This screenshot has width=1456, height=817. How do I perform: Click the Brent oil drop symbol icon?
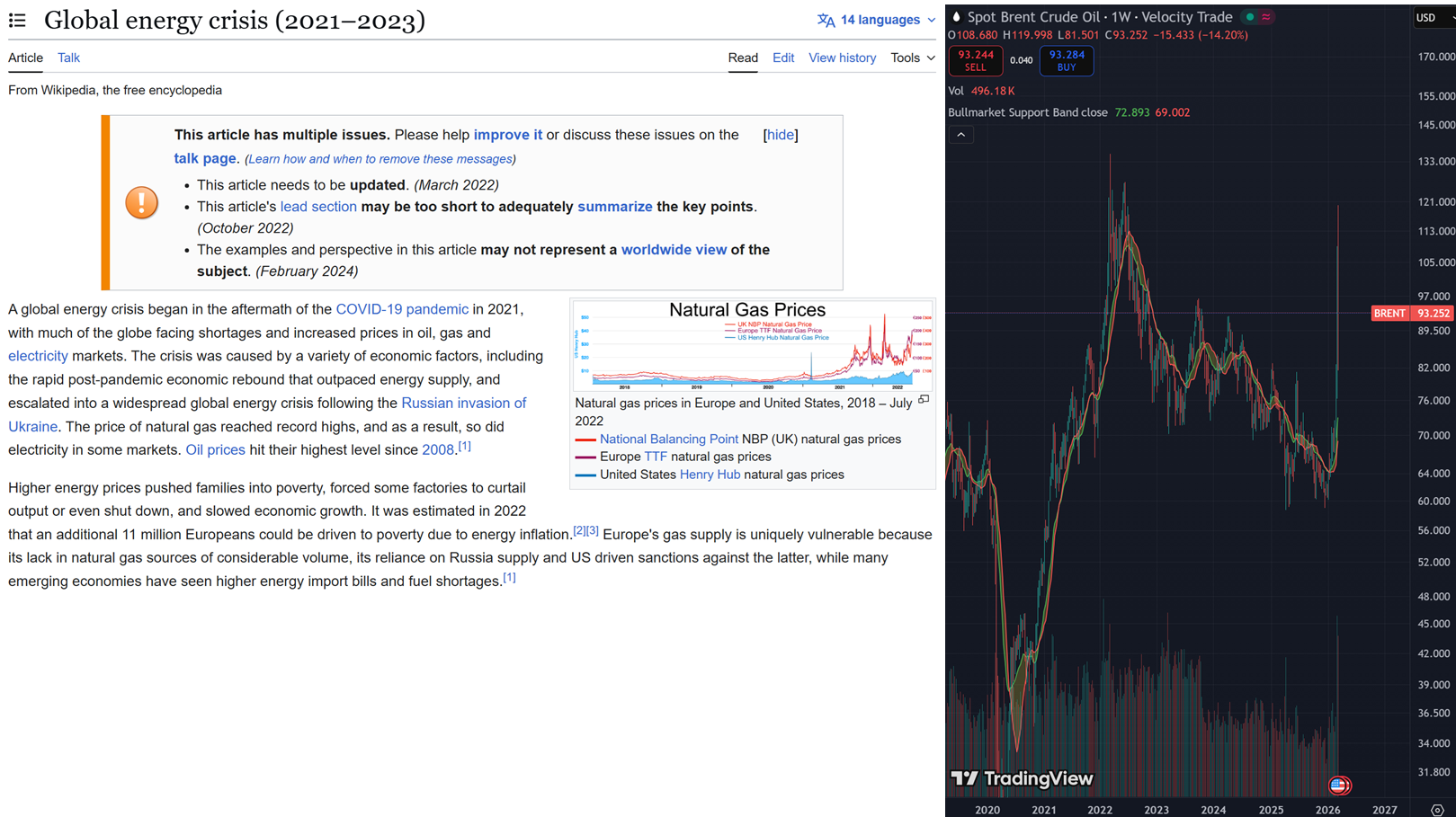click(956, 17)
